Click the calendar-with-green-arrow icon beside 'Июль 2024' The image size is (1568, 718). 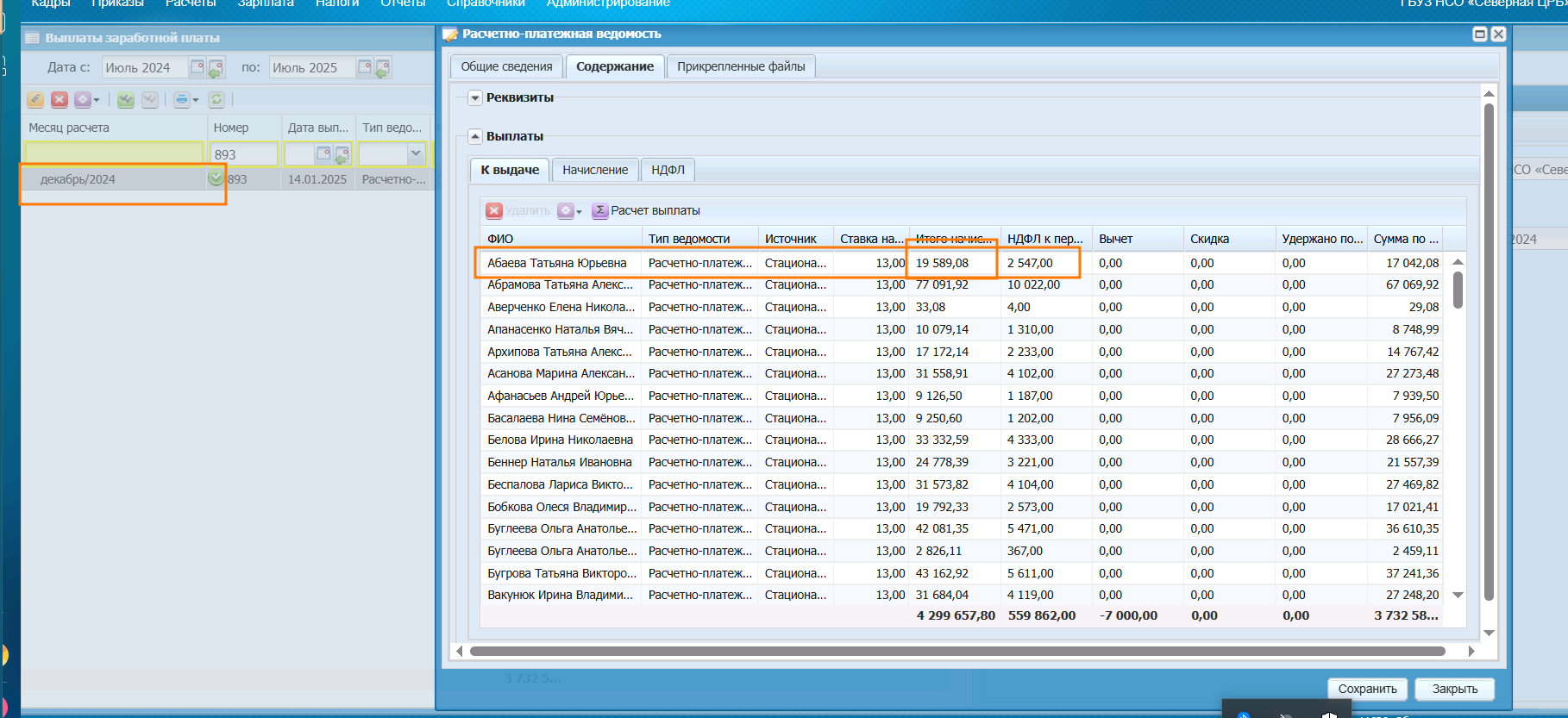216,67
